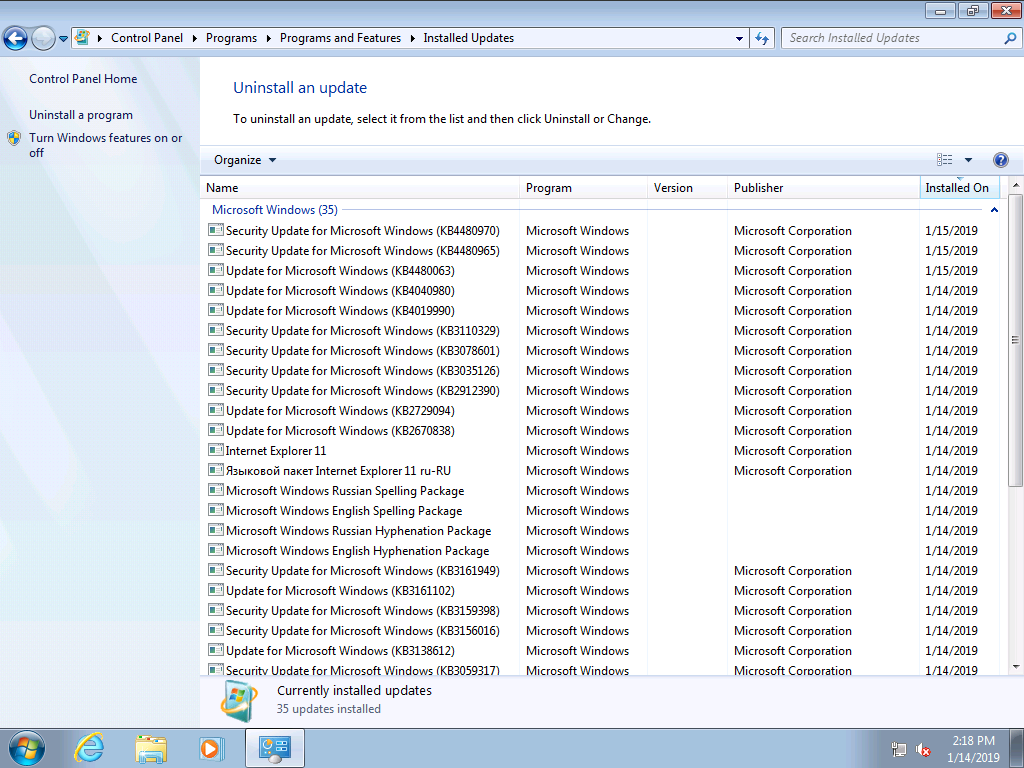This screenshot has width=1024, height=768.
Task: Expand arrow after Programs breadcrumb
Action: 268,39
